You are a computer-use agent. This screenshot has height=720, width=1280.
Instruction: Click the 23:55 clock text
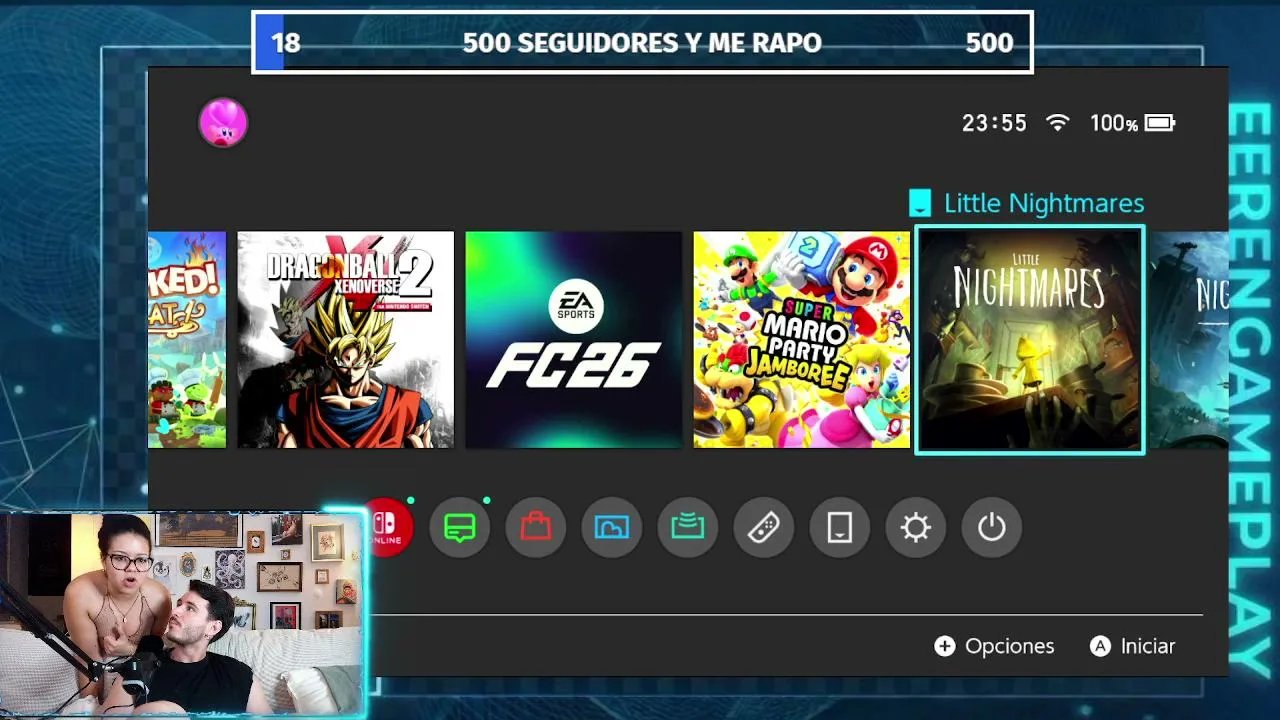click(994, 123)
